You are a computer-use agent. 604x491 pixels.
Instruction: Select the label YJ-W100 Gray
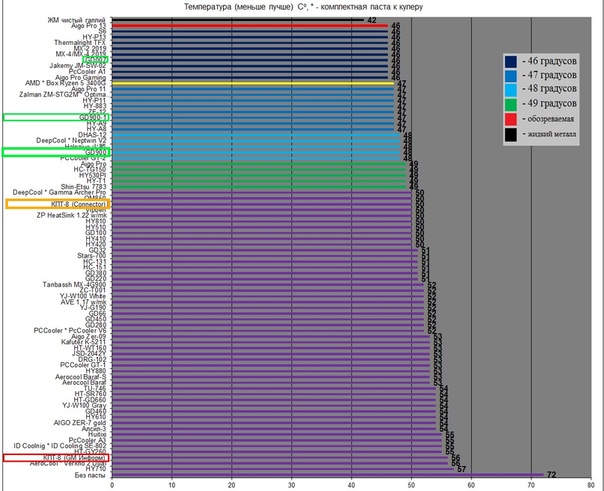(x=84, y=406)
